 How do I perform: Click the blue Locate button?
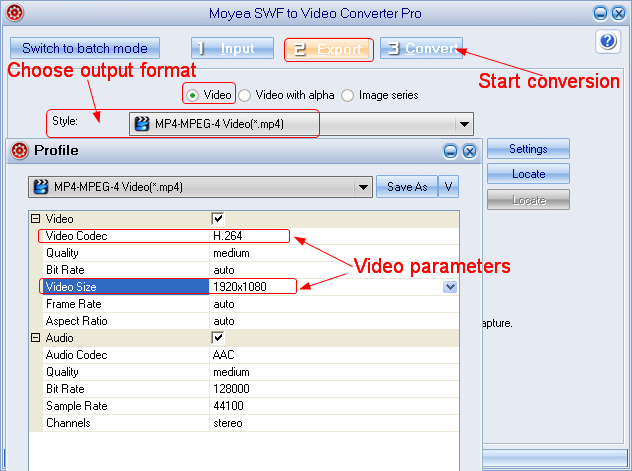tap(528, 174)
